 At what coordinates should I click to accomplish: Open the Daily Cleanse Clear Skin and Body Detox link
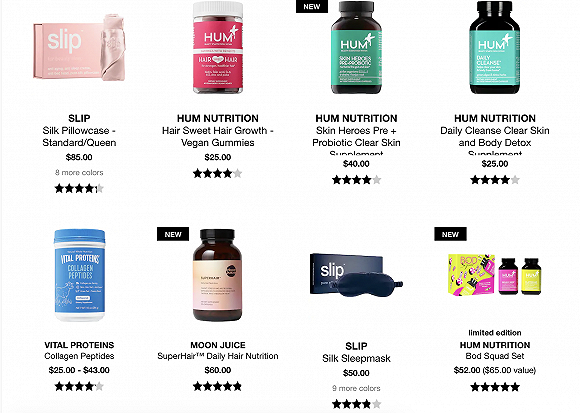click(x=495, y=140)
